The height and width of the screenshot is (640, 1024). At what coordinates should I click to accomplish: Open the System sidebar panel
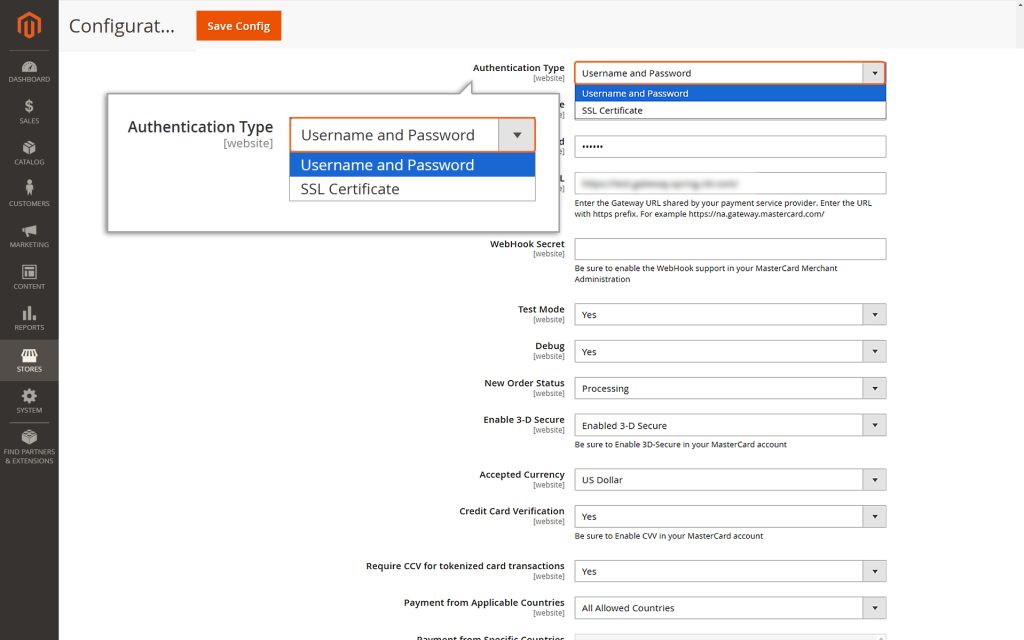[29, 398]
